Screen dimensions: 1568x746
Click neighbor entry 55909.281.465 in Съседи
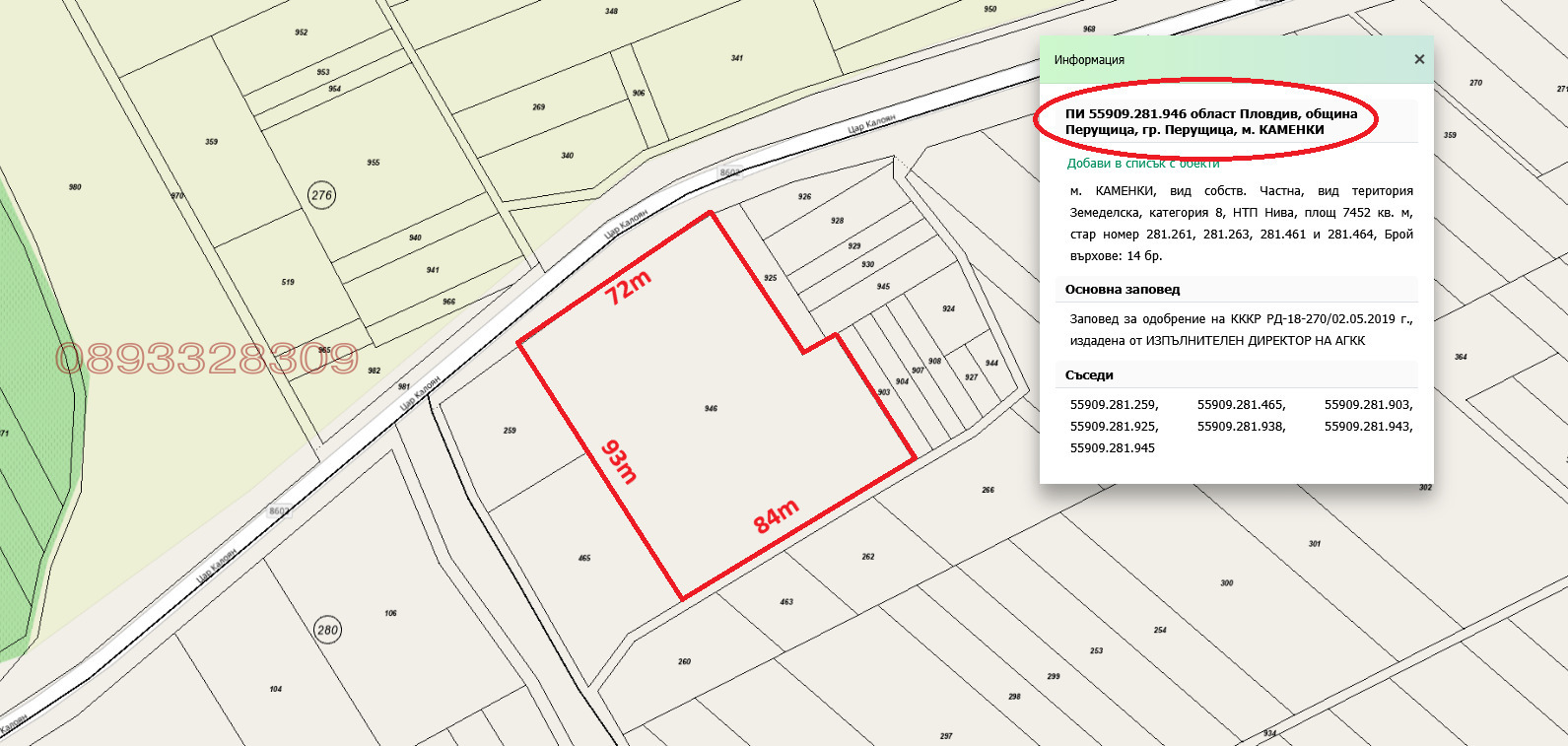1241,405
